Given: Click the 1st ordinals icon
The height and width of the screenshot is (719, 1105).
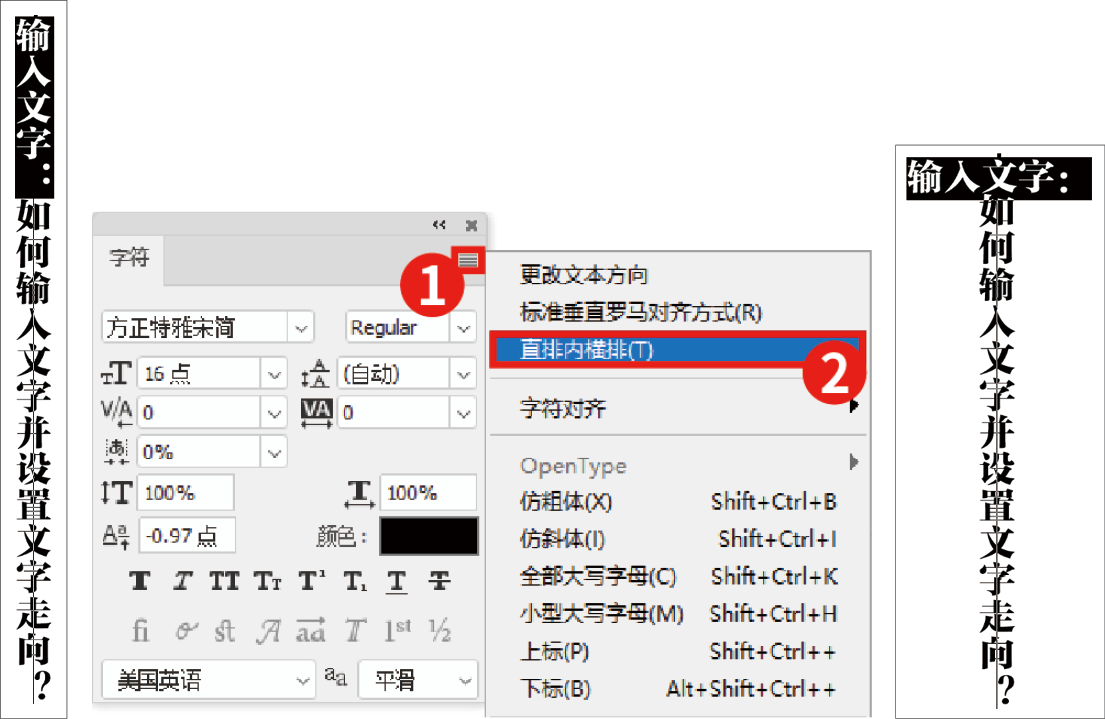Looking at the screenshot, I should click(397, 631).
